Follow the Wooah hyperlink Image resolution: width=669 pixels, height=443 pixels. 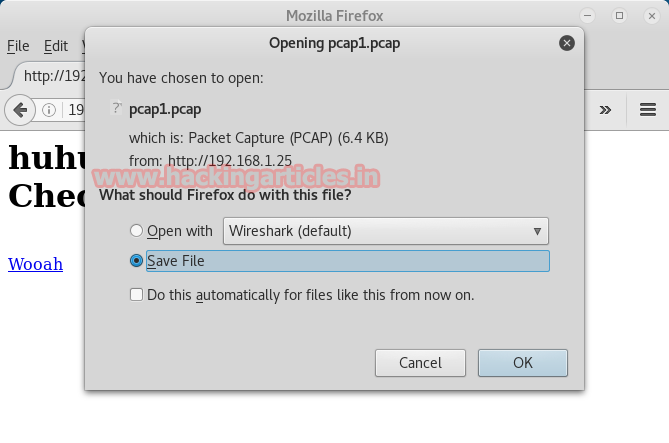pos(35,264)
